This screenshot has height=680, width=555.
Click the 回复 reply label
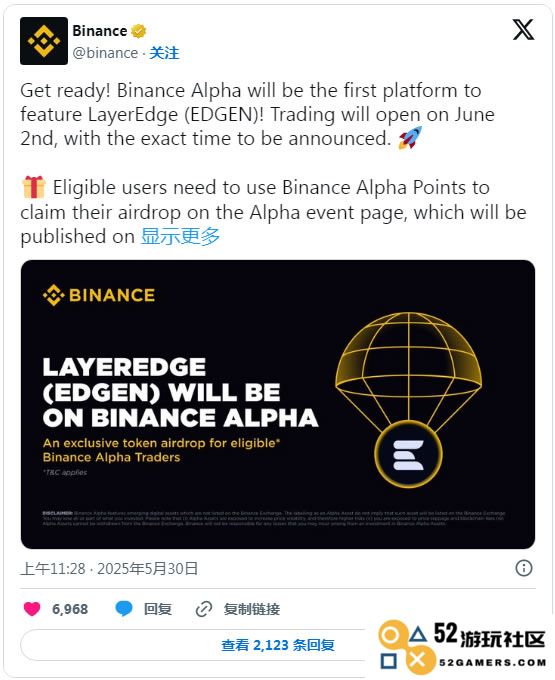pos(158,609)
